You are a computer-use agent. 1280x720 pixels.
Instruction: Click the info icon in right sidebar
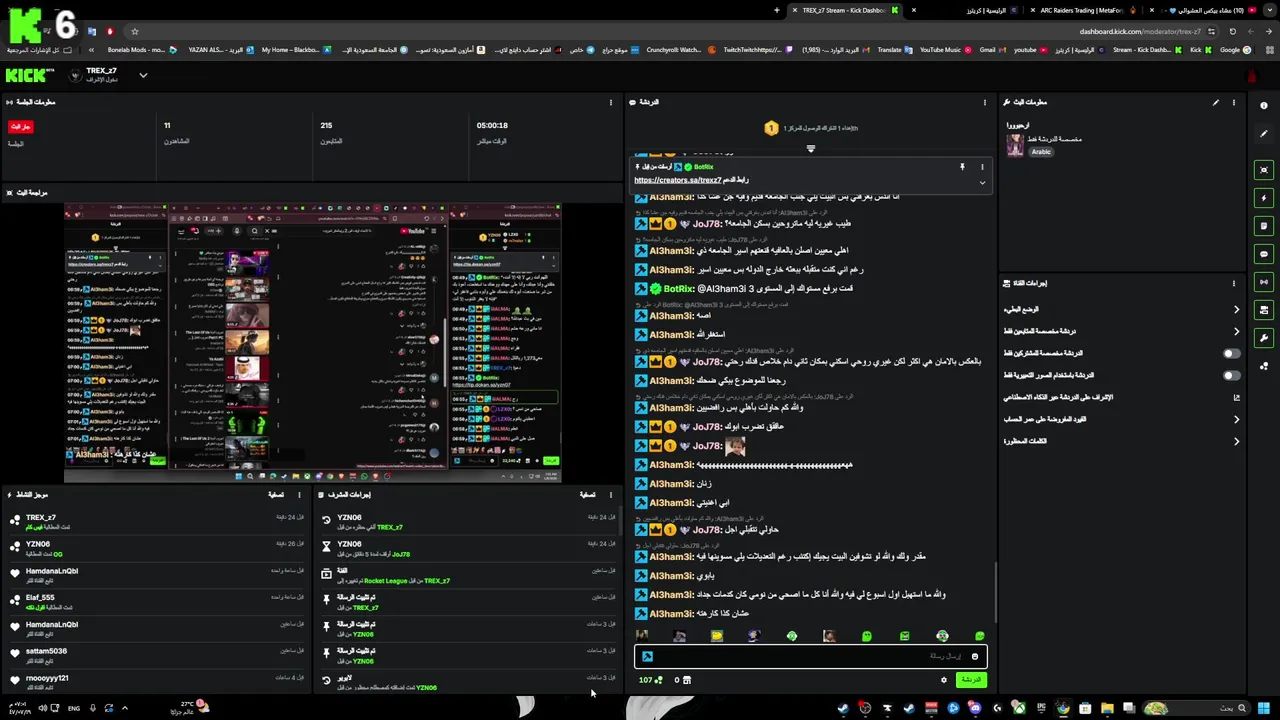1264,106
